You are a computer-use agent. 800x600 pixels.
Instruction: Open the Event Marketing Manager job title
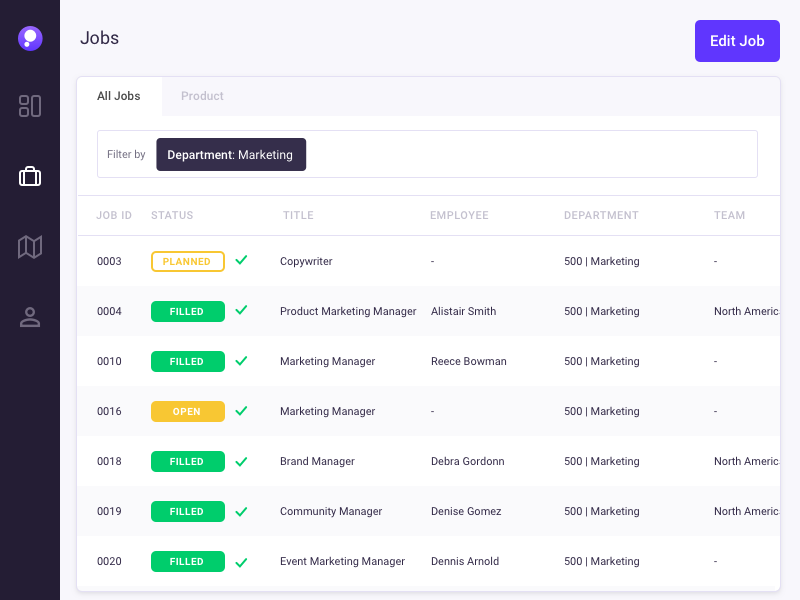click(x=342, y=561)
